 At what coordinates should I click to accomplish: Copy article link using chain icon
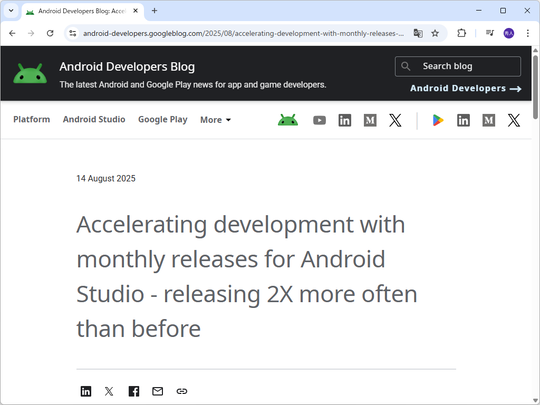click(x=181, y=391)
